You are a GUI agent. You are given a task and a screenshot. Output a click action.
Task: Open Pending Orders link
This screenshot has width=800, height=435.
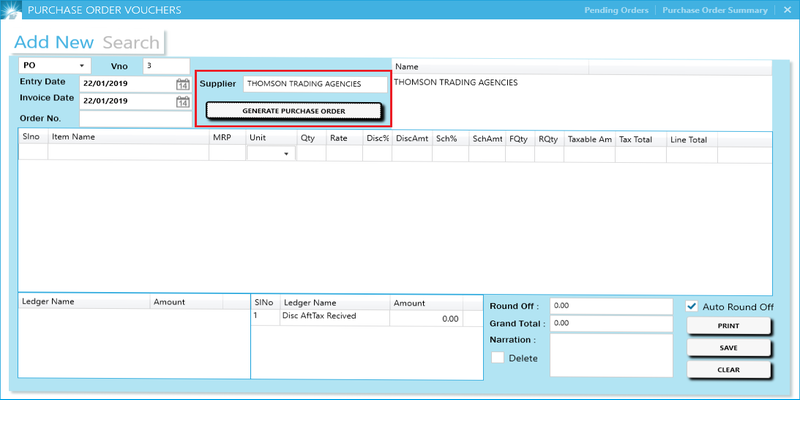pos(616,10)
